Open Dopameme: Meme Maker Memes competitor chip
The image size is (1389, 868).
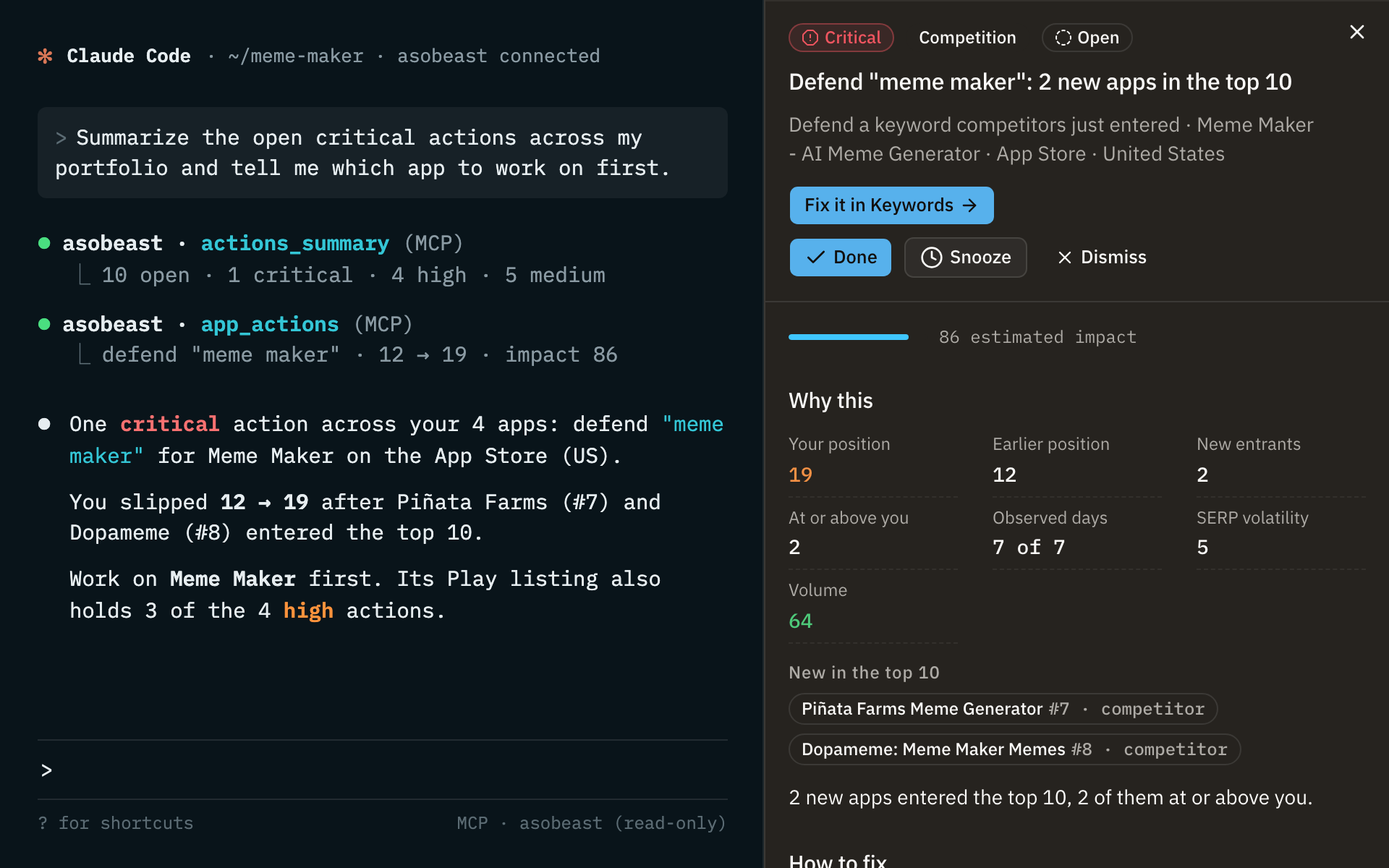1014,749
